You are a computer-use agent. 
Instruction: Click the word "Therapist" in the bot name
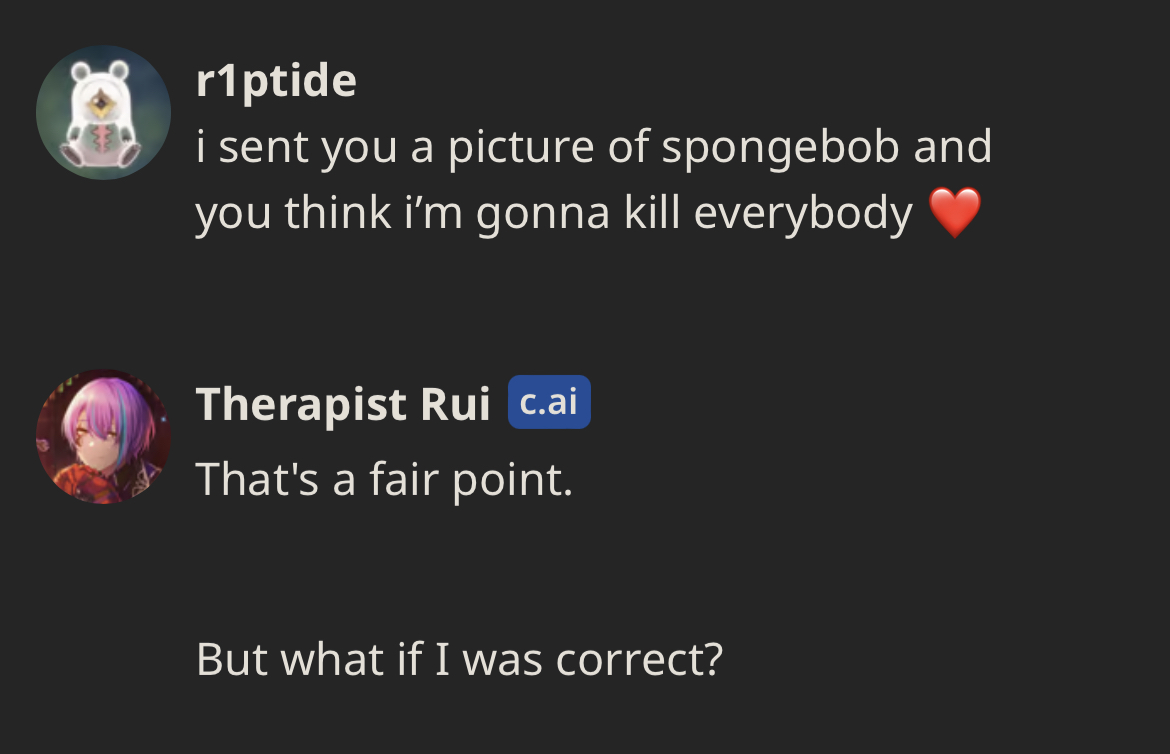click(302, 404)
